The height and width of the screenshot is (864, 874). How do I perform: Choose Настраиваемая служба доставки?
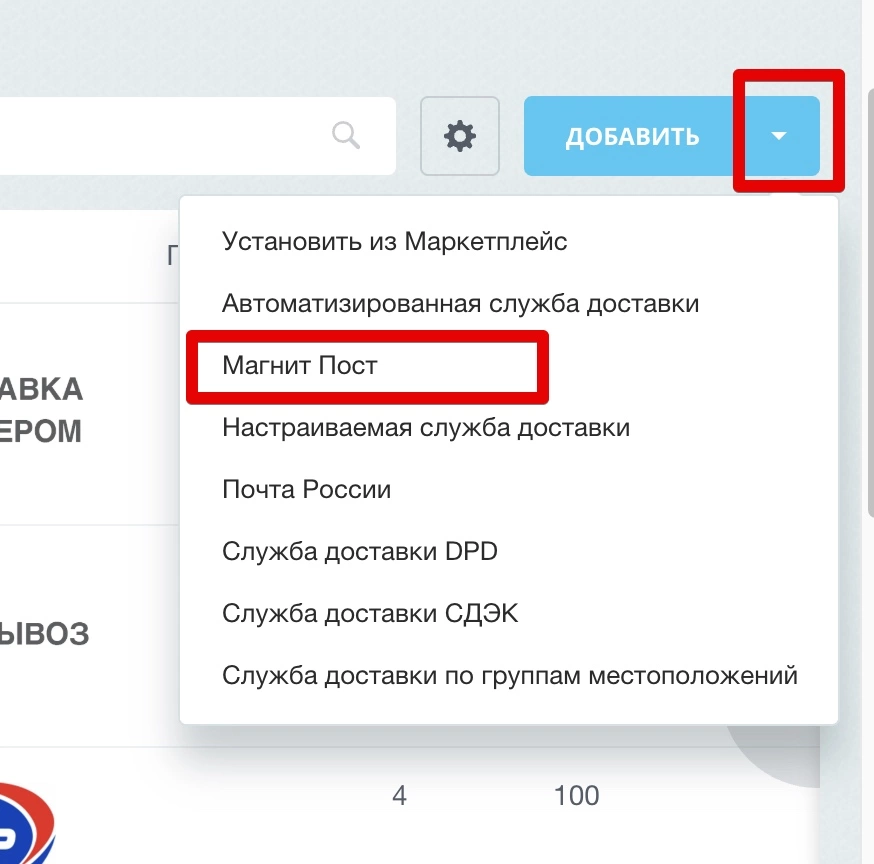click(425, 427)
